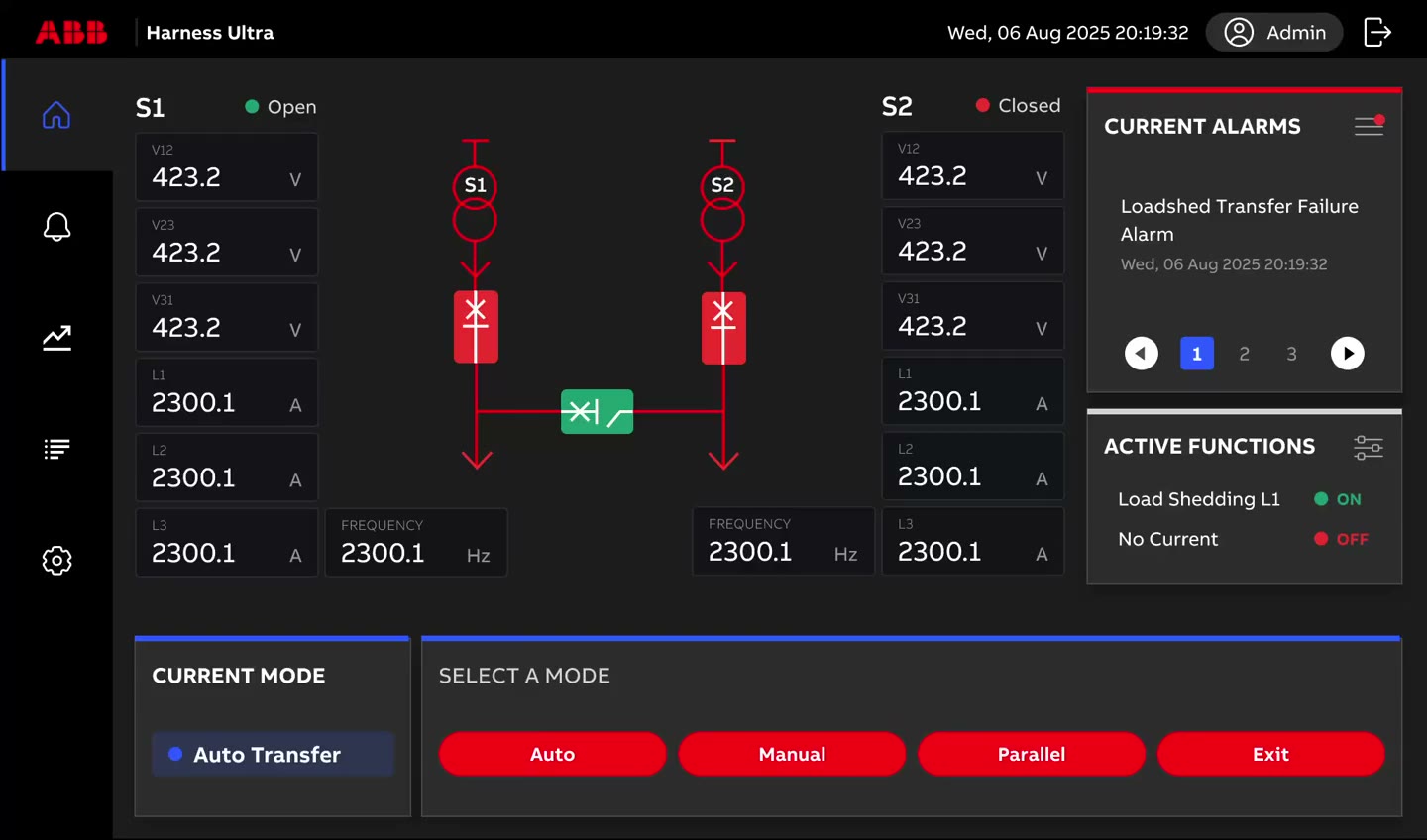Select alarm page 3
Image resolution: width=1427 pixels, height=840 pixels.
coord(1292,354)
